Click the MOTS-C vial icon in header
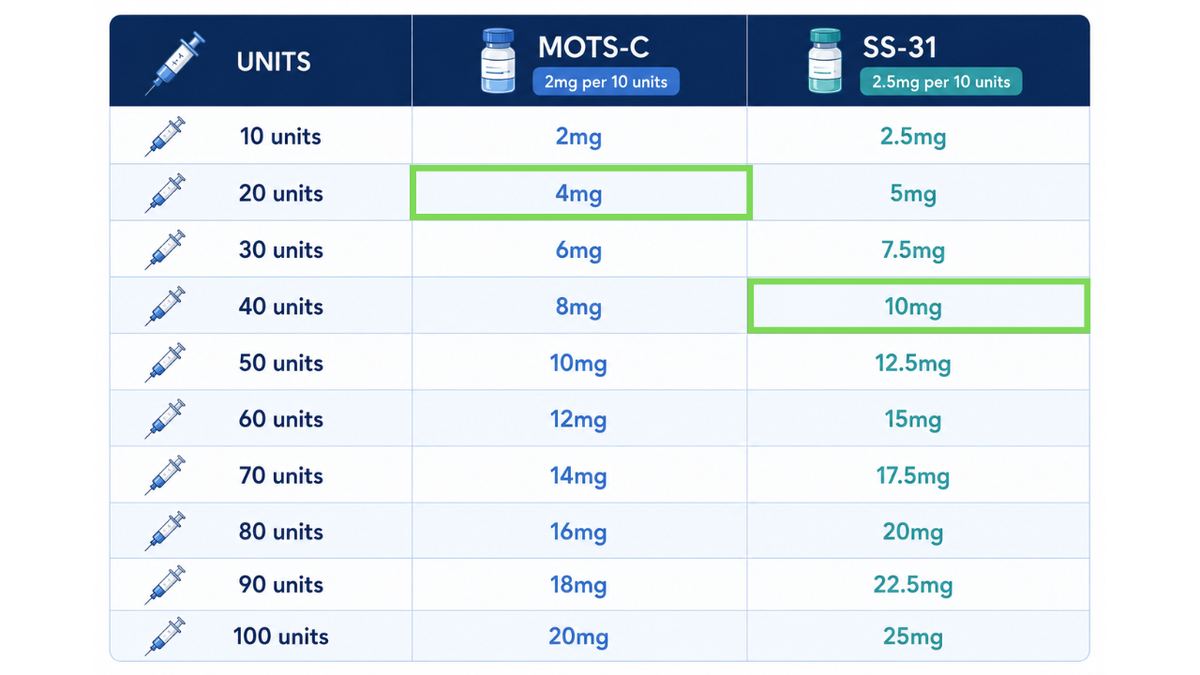This screenshot has width=1200, height=675. [x=498, y=62]
